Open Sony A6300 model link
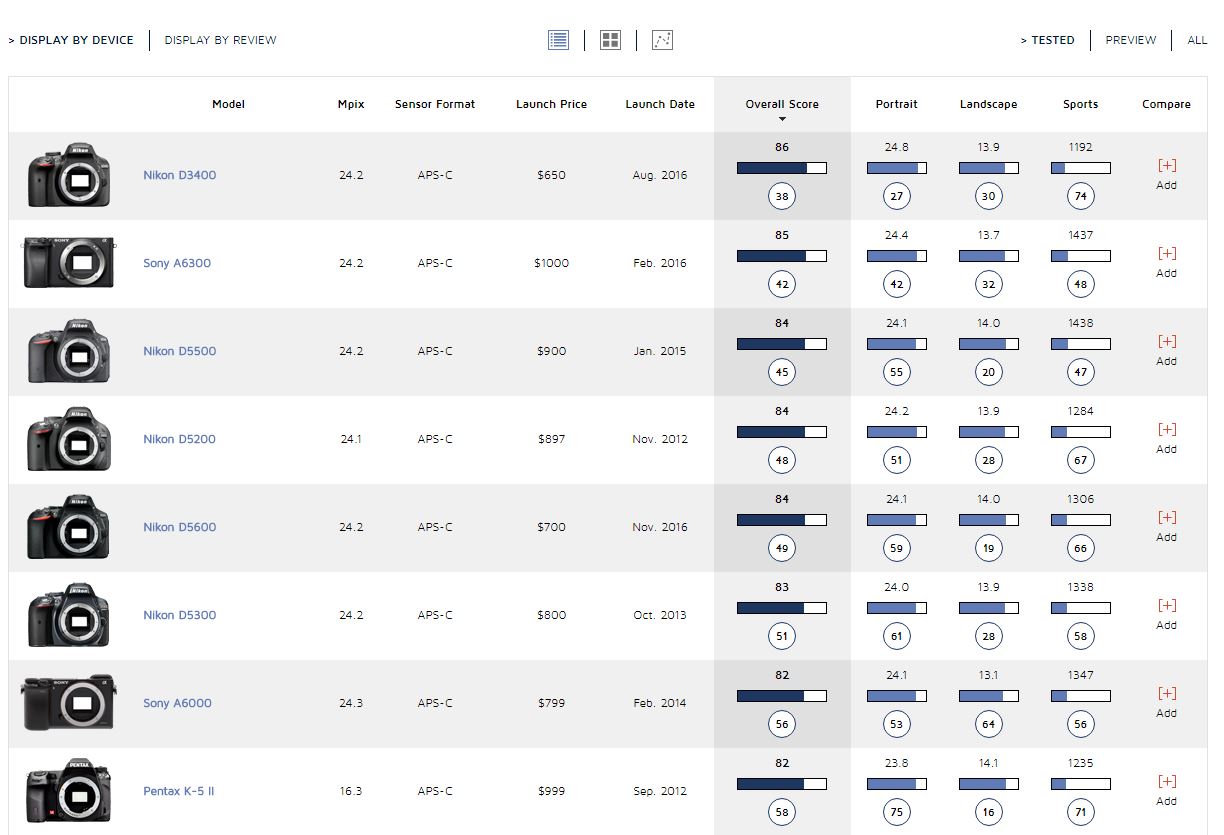The width and height of the screenshot is (1224, 835). (177, 263)
